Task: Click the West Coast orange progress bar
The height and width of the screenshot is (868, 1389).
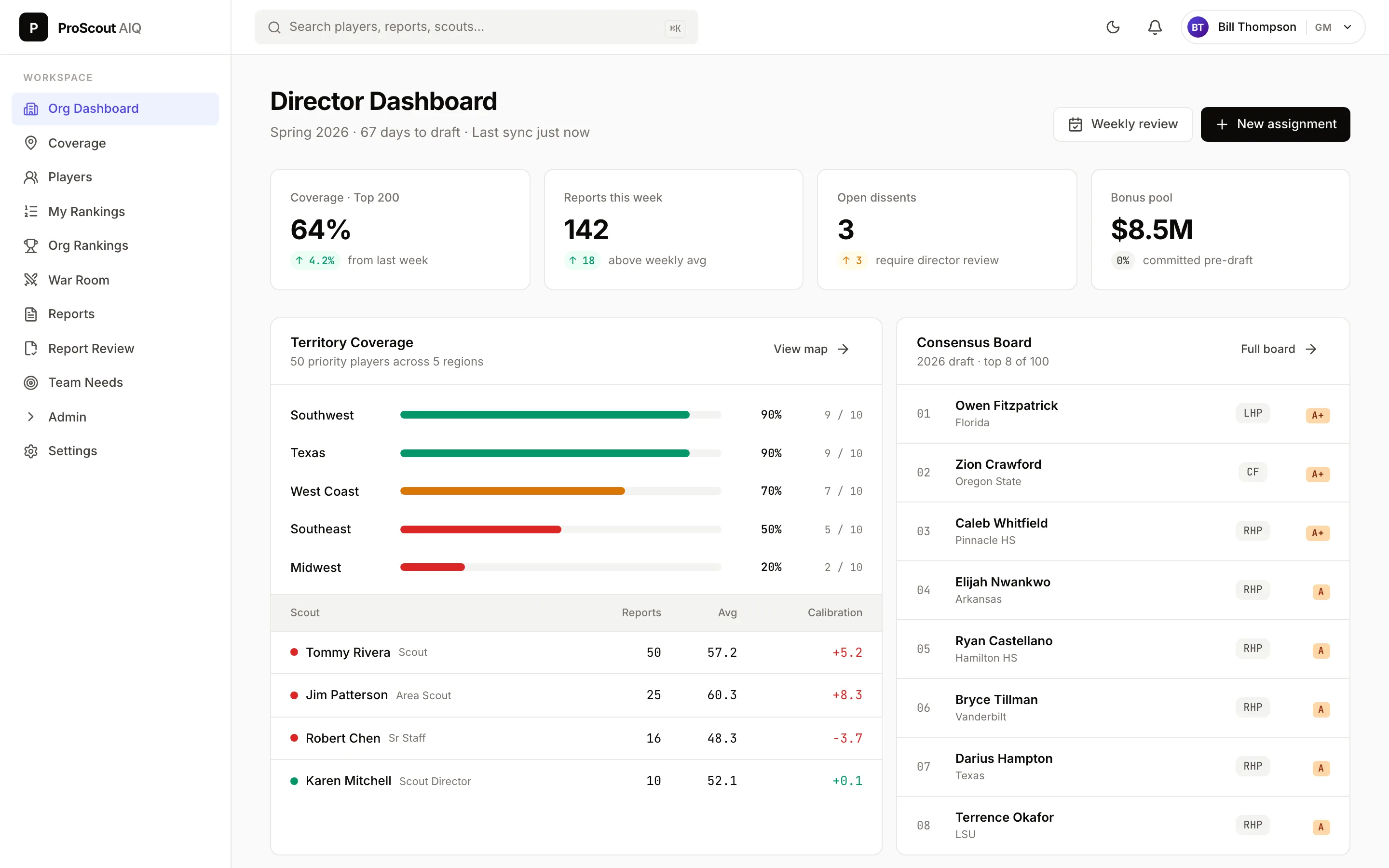Action: click(x=512, y=491)
